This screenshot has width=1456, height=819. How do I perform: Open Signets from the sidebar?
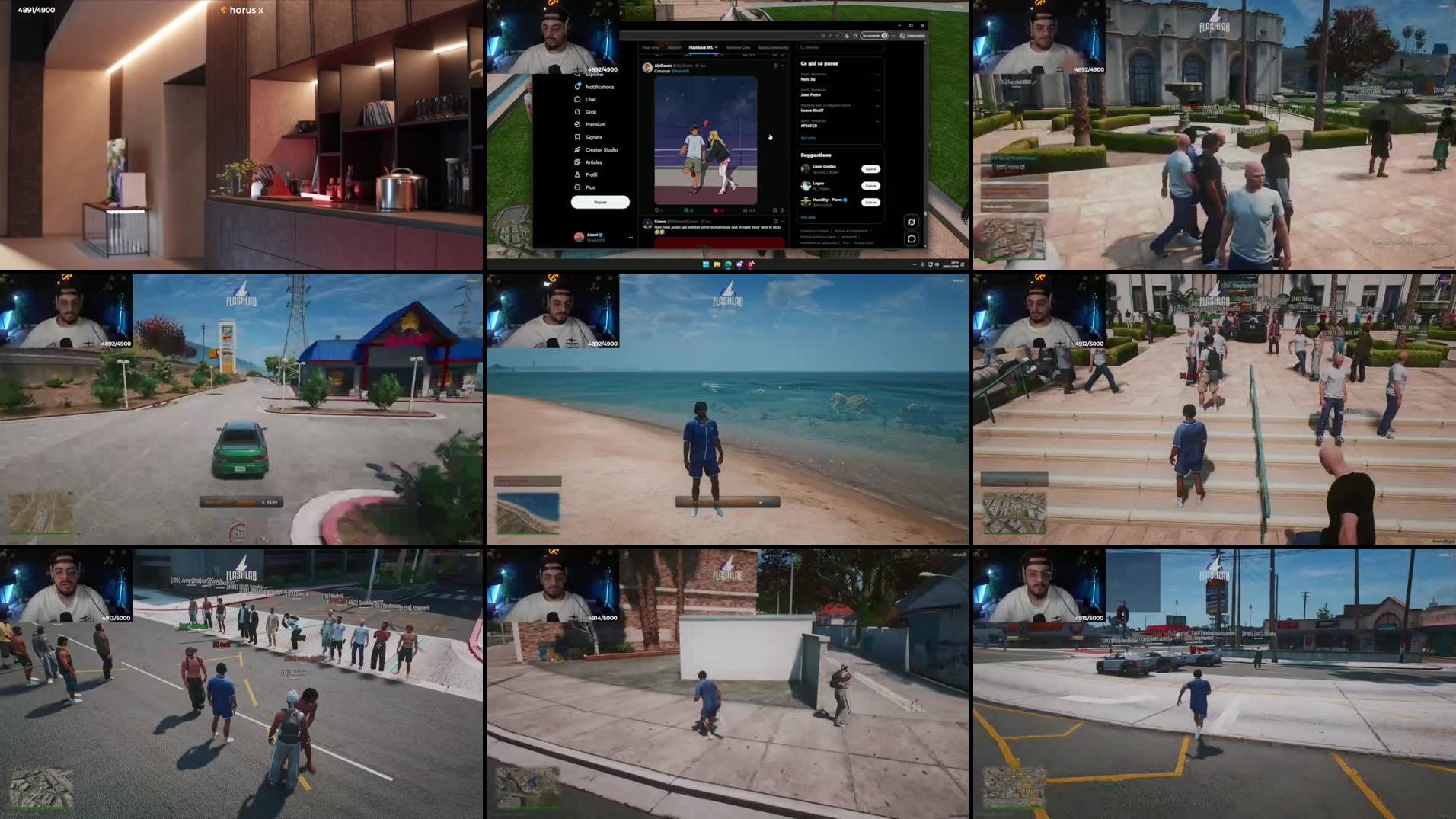point(593,137)
